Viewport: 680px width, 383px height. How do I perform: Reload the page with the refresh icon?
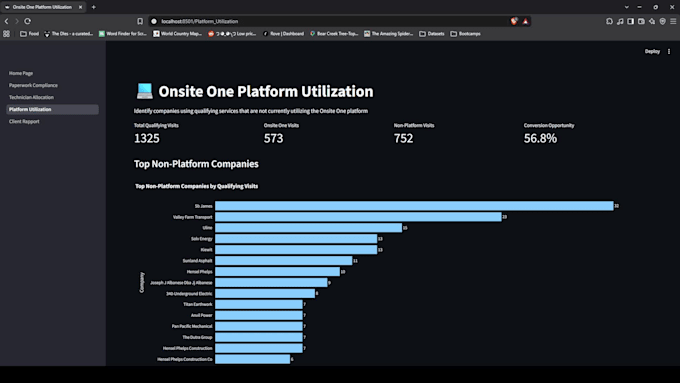28,21
